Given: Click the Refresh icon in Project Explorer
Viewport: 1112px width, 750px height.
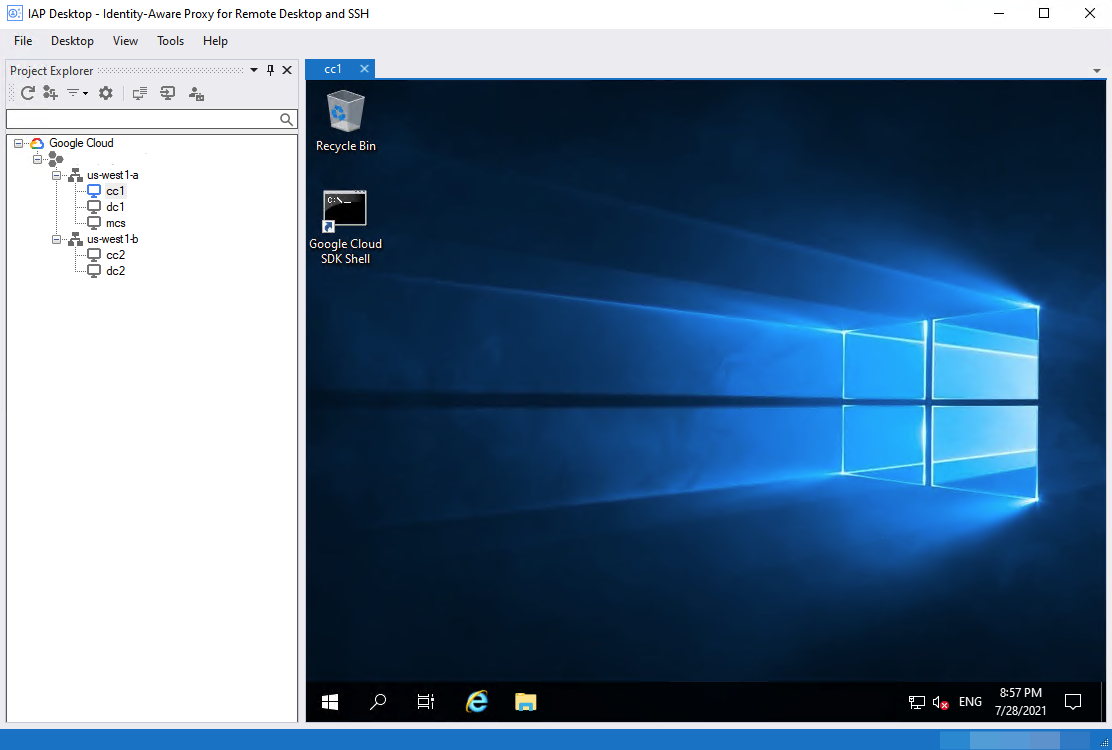Looking at the screenshot, I should pos(28,93).
